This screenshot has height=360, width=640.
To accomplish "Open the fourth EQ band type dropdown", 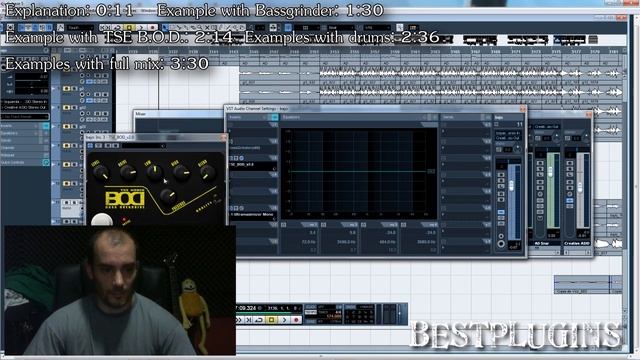I will click(x=429, y=225).
